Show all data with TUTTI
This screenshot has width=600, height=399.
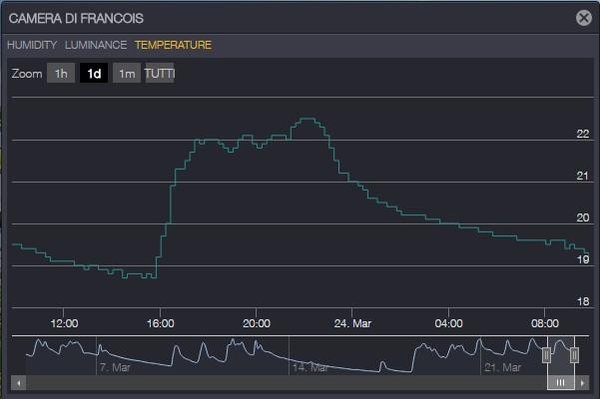(160, 73)
